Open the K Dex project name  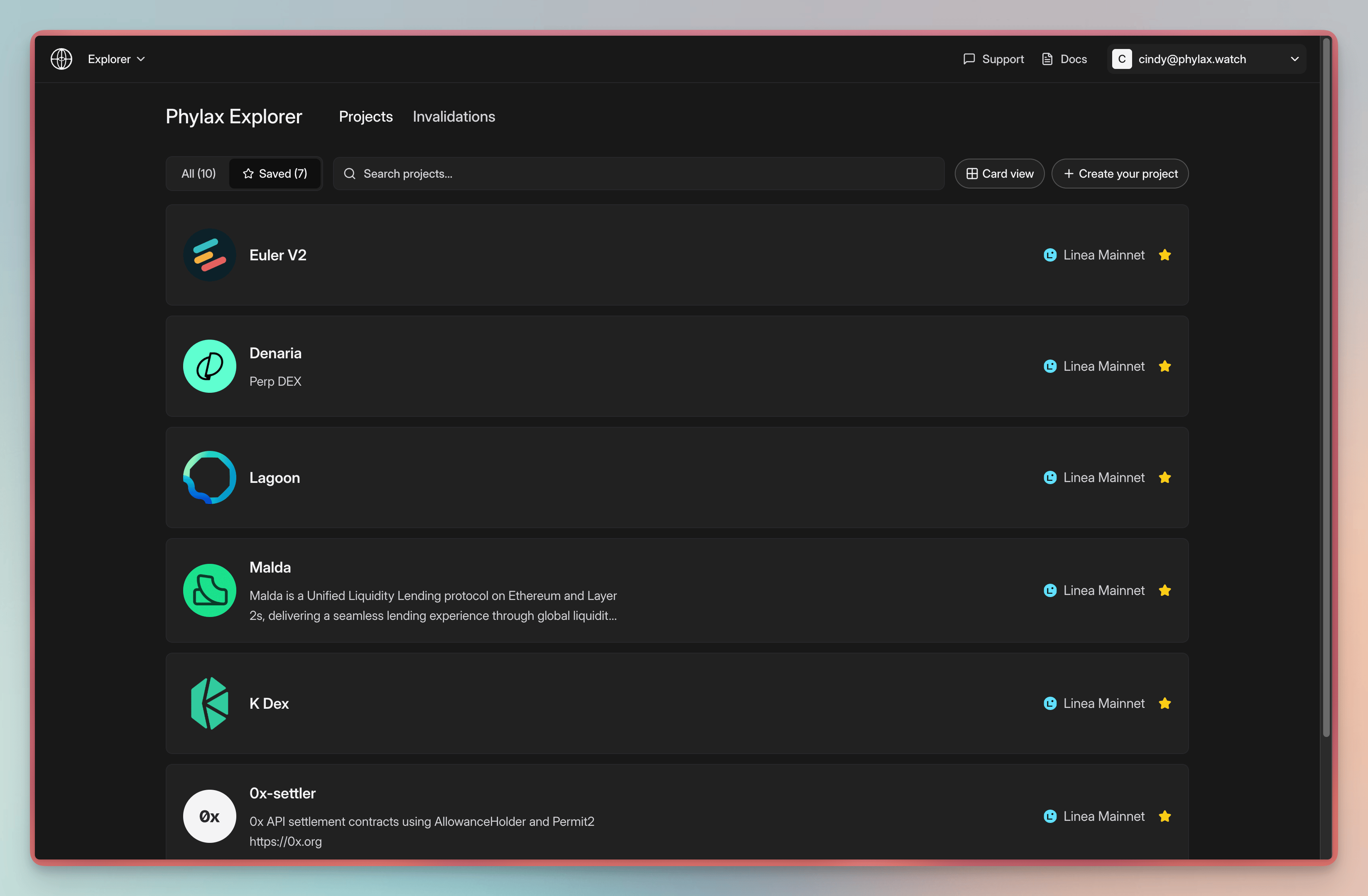268,703
